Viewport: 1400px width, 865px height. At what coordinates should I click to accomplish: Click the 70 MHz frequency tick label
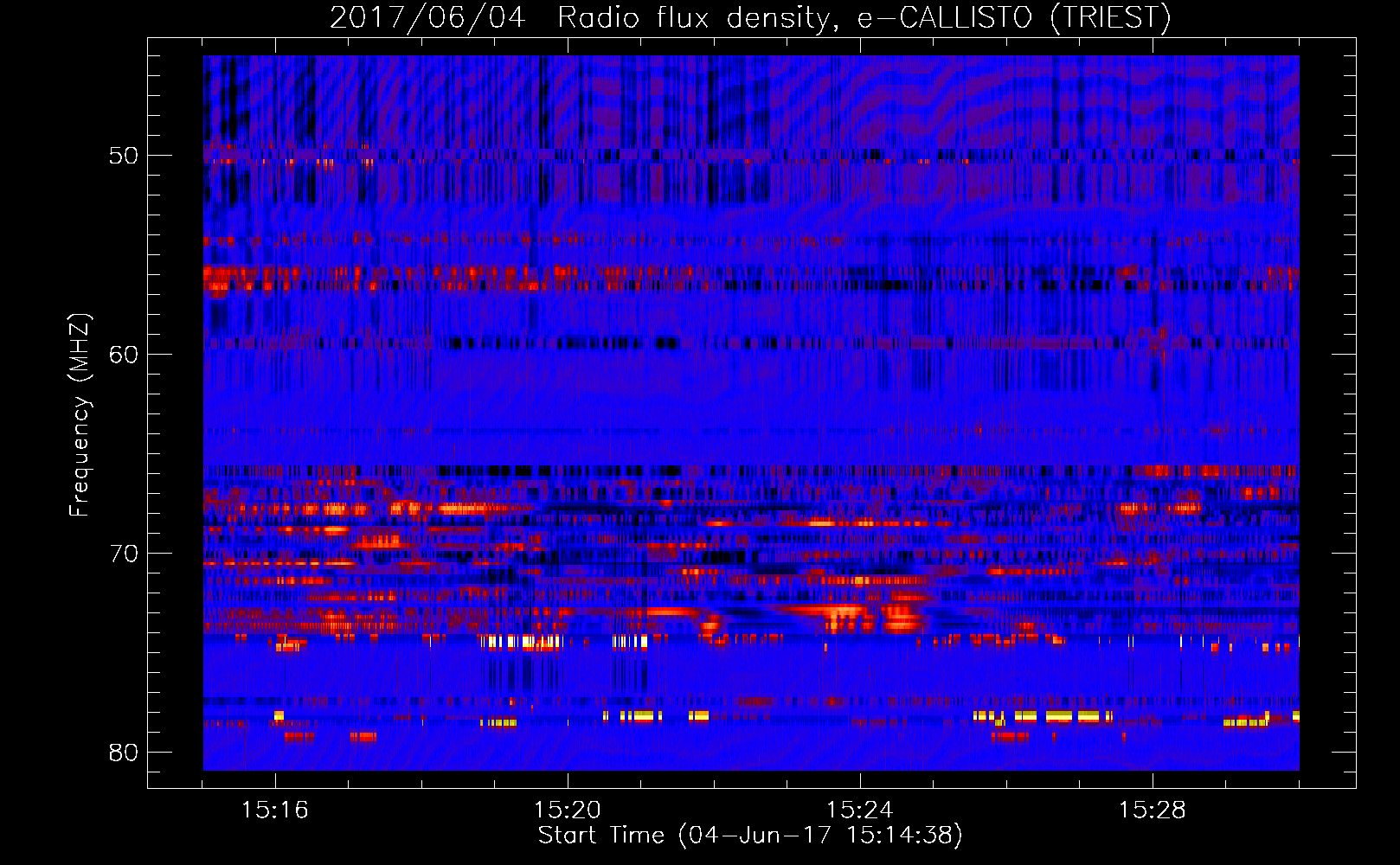pyautogui.click(x=124, y=554)
